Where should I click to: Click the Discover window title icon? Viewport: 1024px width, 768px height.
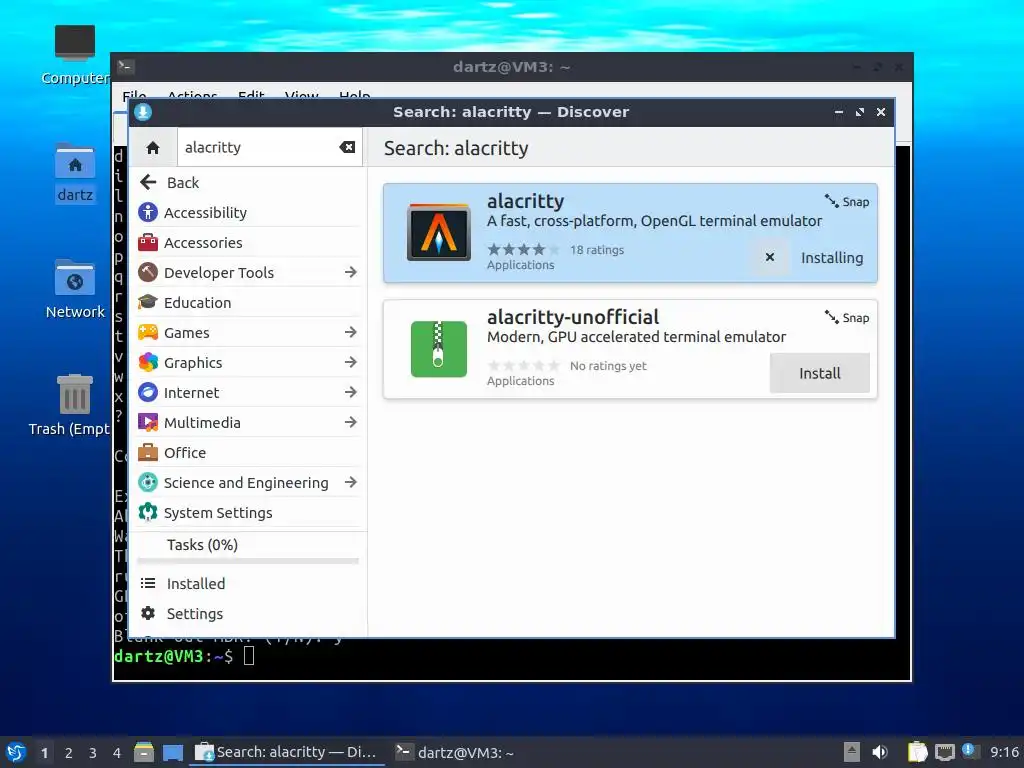[143, 112]
